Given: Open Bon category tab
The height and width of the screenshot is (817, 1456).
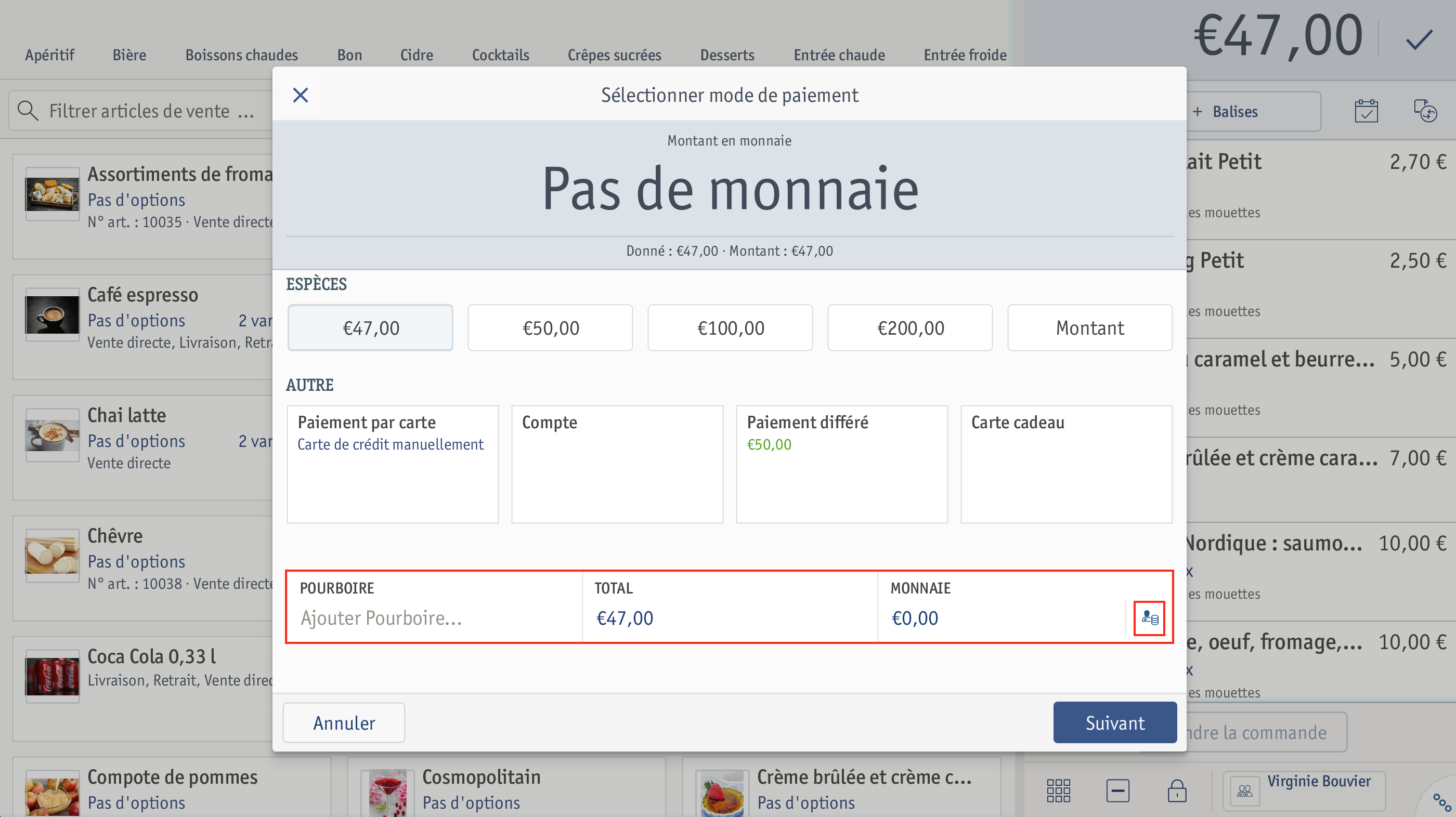Looking at the screenshot, I should 349,55.
